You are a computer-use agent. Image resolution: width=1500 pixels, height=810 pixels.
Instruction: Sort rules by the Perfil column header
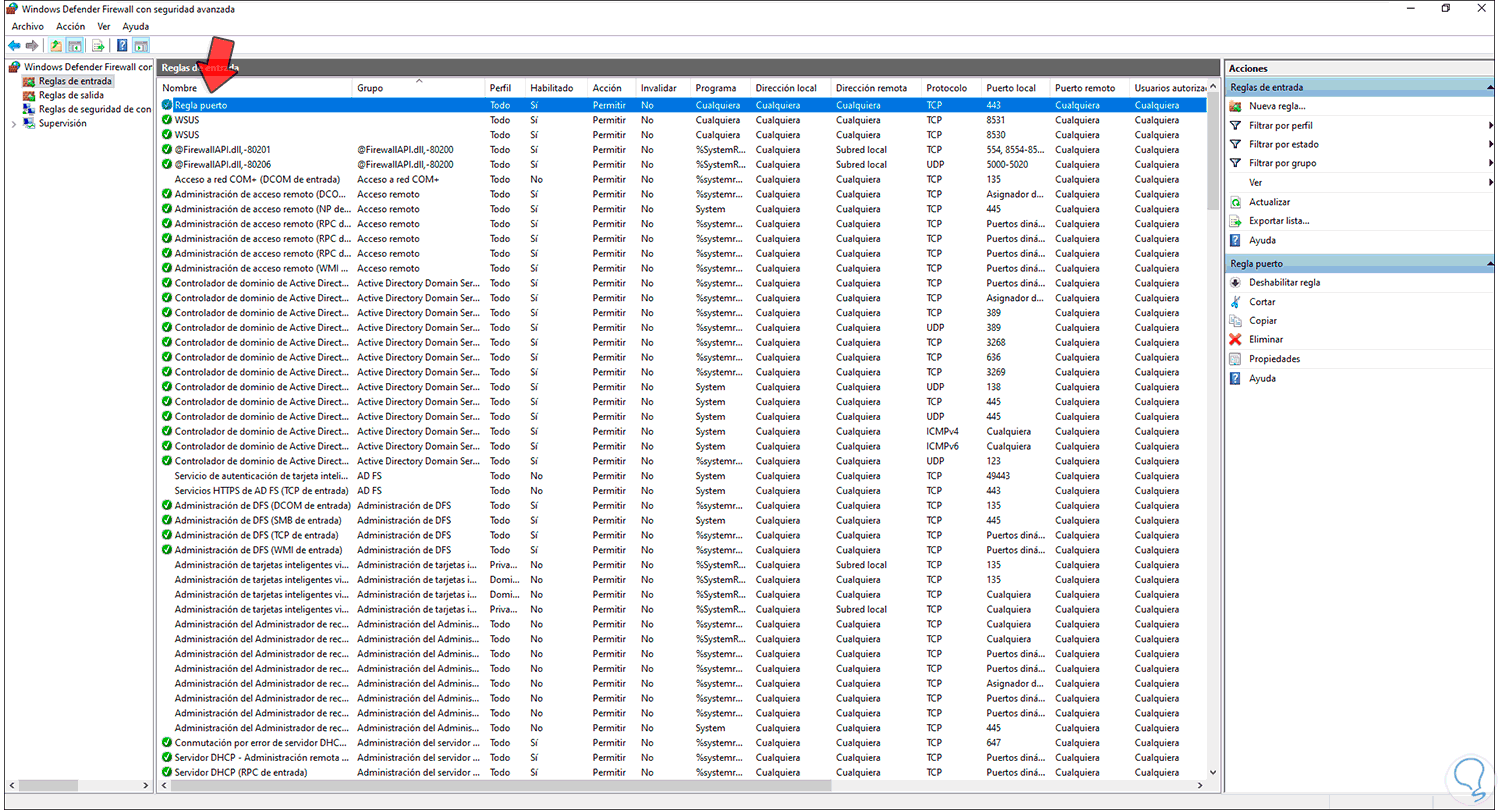506,88
